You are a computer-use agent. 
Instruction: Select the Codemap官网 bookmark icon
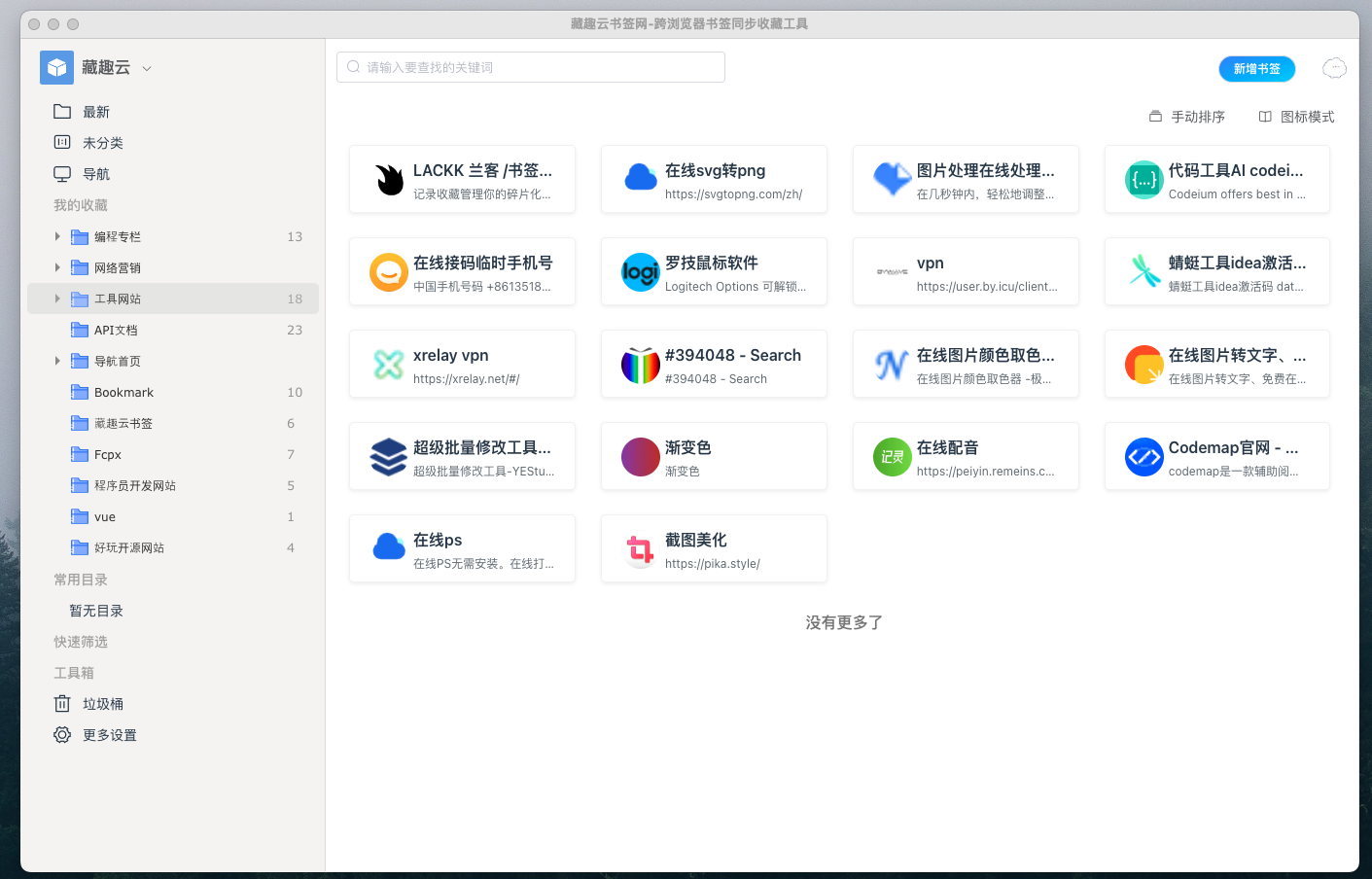click(1143, 456)
